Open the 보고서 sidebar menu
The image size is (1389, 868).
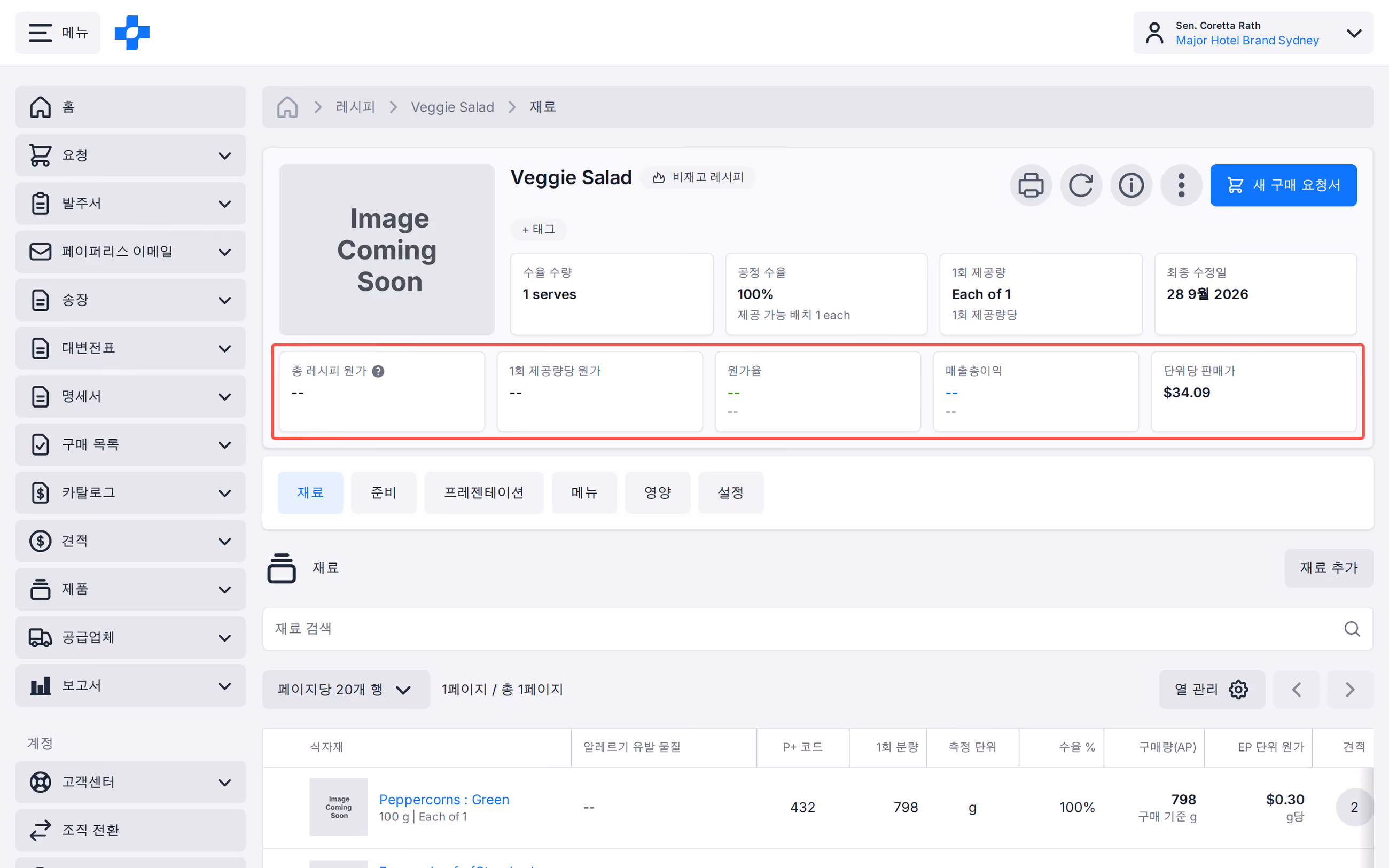(x=130, y=685)
